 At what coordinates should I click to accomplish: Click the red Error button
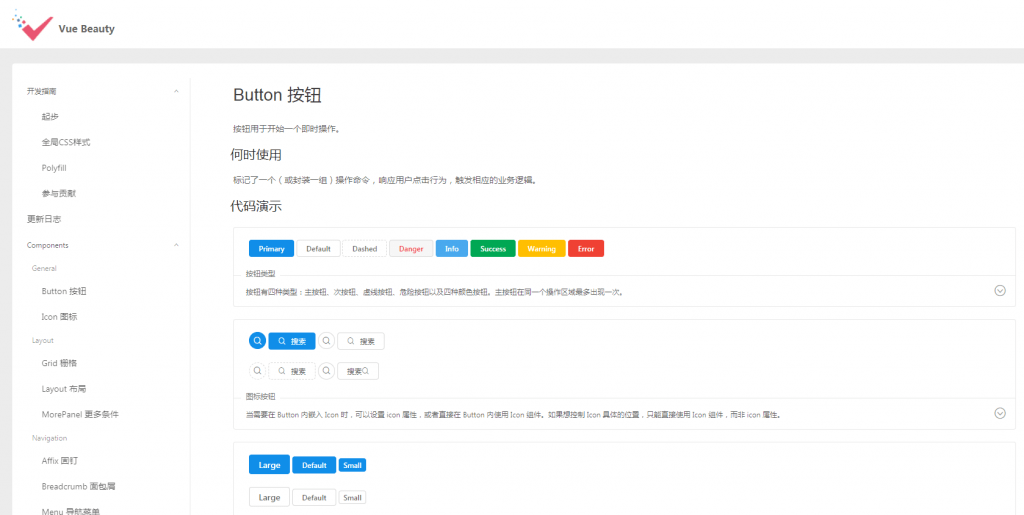[585, 249]
